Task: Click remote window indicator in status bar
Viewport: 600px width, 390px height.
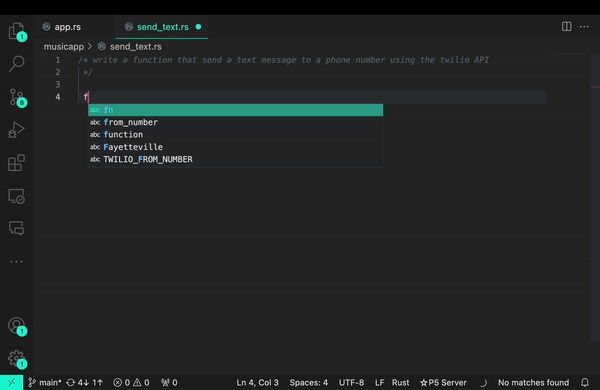Action: tap(11, 382)
